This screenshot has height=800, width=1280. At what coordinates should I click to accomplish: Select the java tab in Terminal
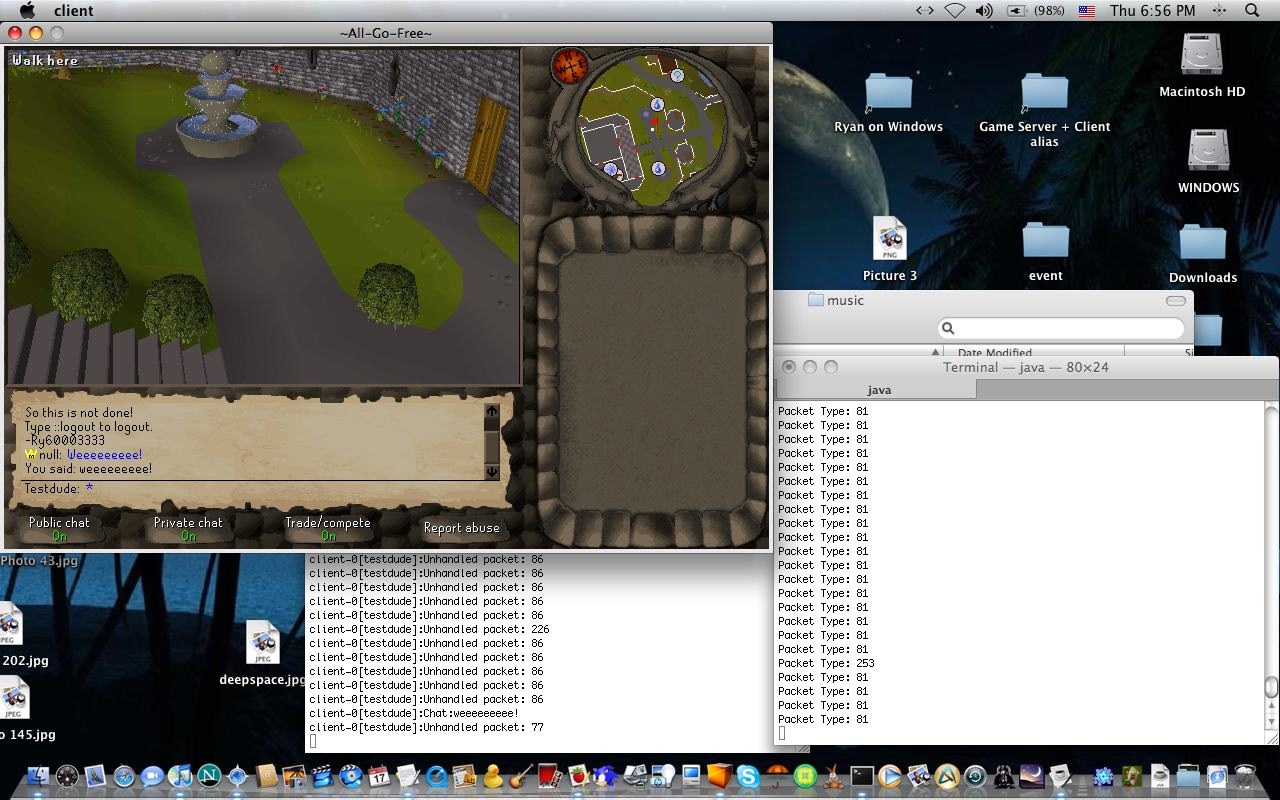tap(878, 390)
